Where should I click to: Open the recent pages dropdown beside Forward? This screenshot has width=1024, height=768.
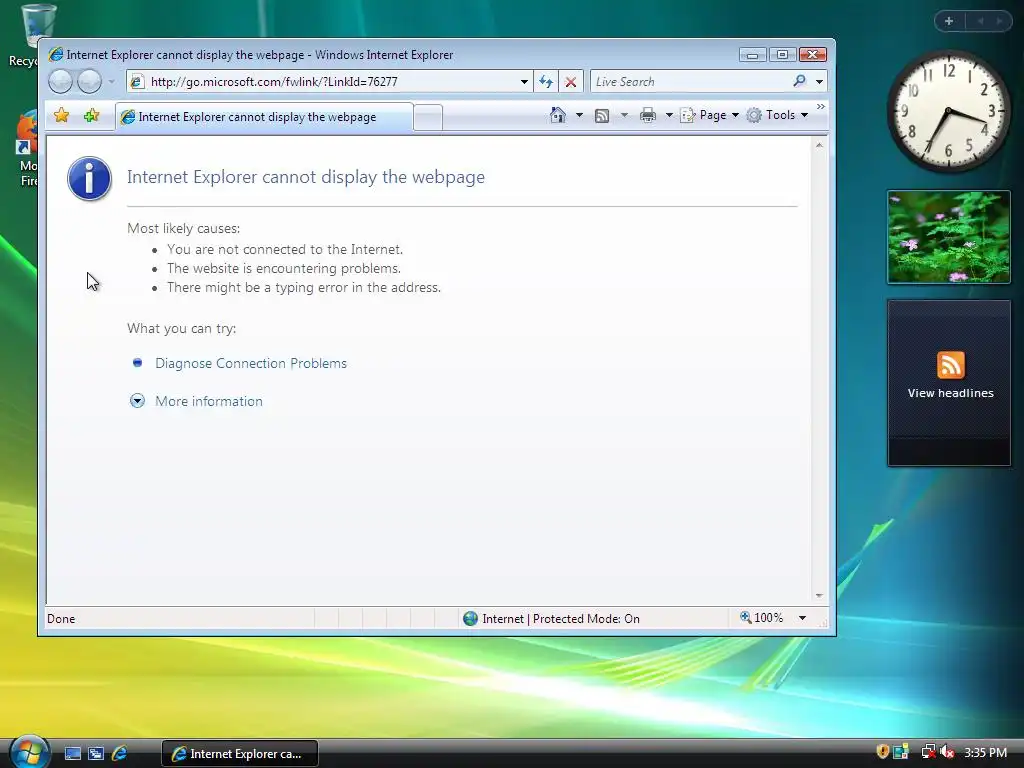coord(112,82)
